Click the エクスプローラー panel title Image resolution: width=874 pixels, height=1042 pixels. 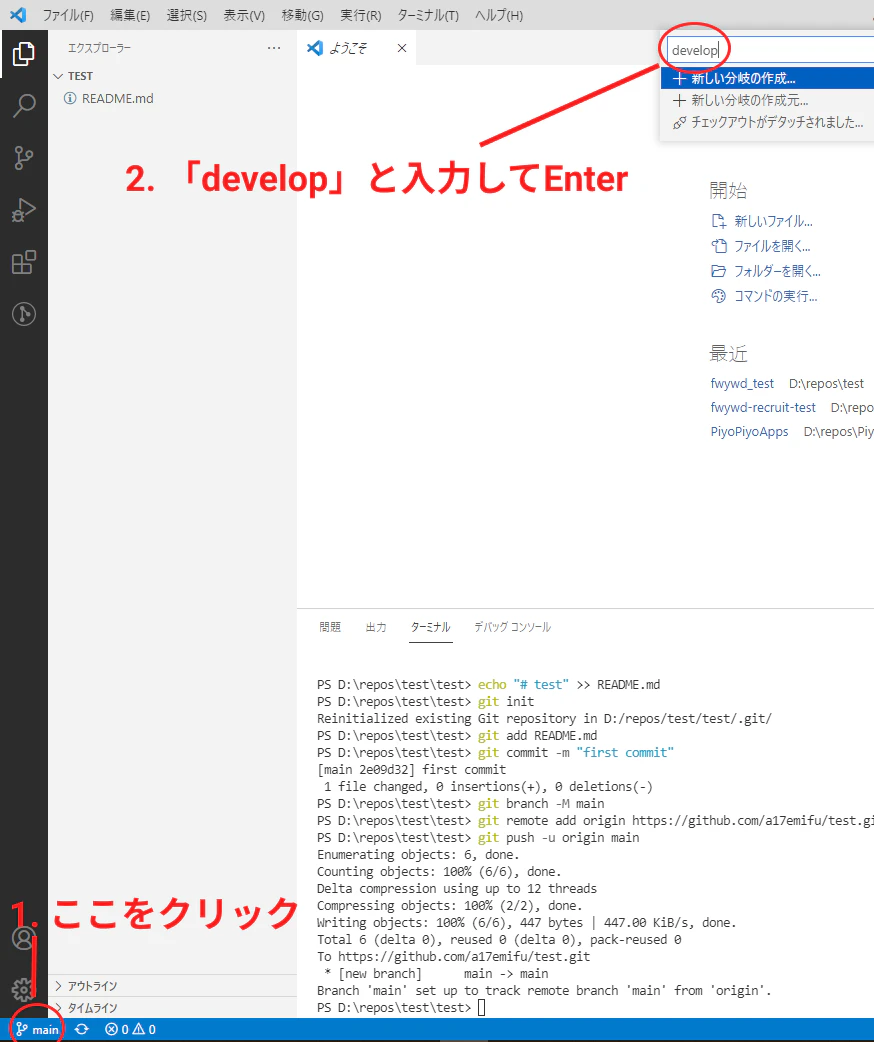pyautogui.click(x=99, y=48)
